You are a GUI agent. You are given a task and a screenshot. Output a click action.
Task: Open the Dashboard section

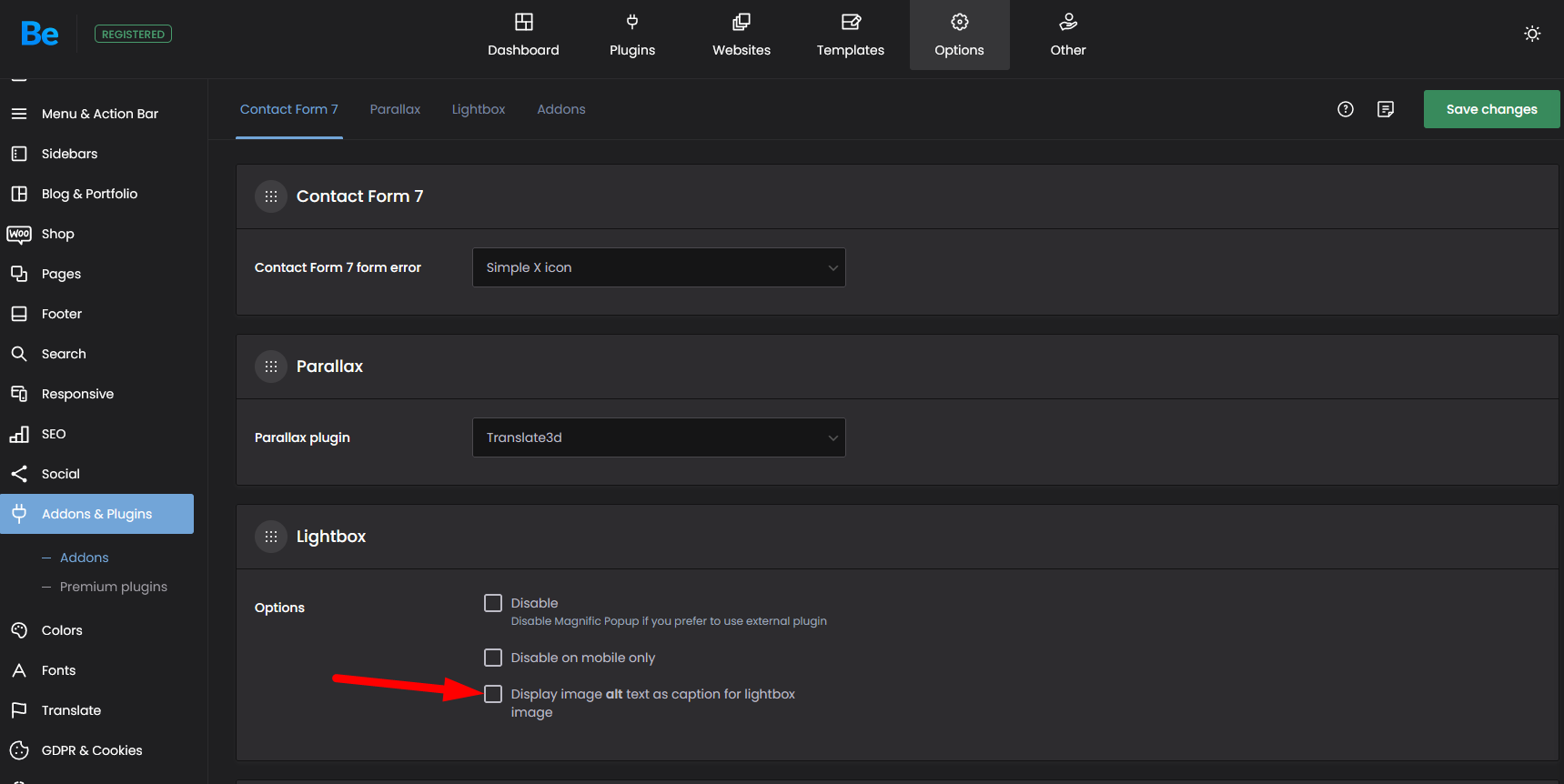click(x=523, y=35)
